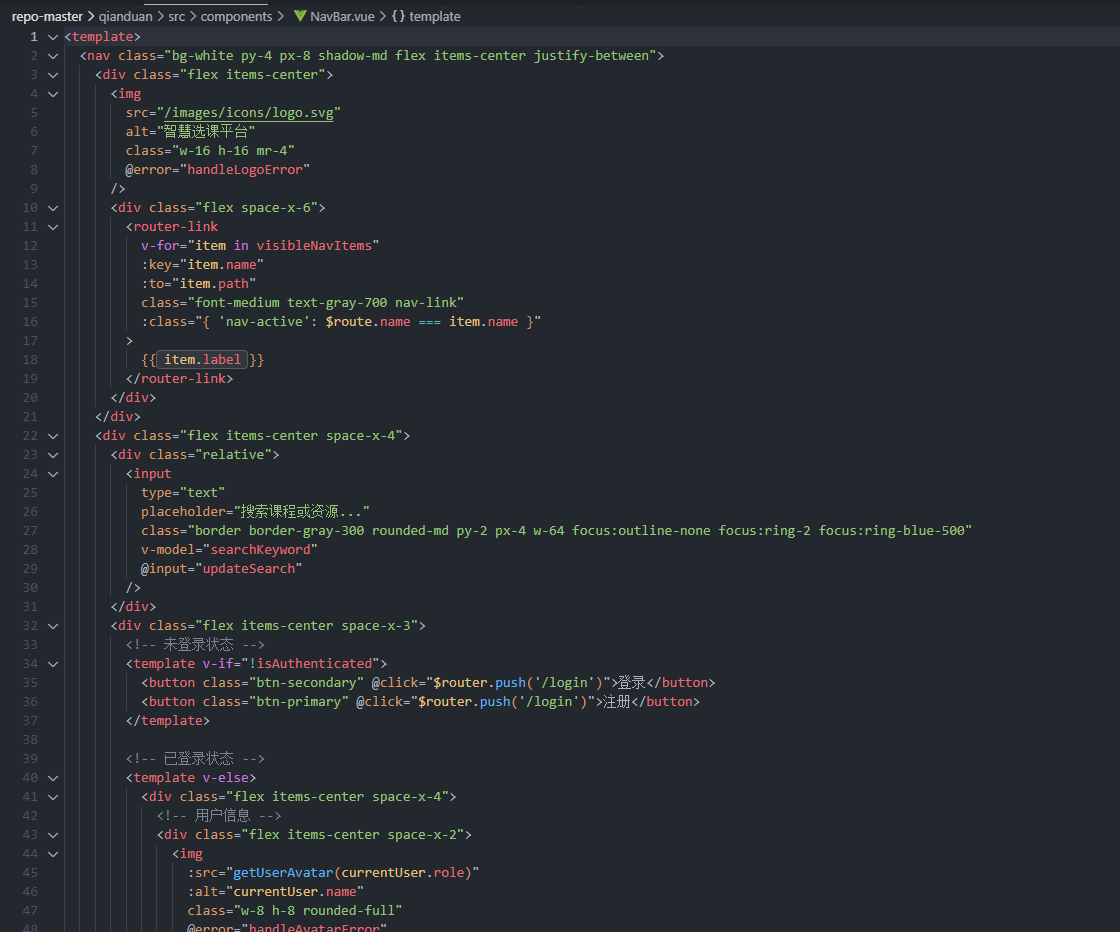
Task: Place cursor on item.label expression
Action: coord(202,359)
